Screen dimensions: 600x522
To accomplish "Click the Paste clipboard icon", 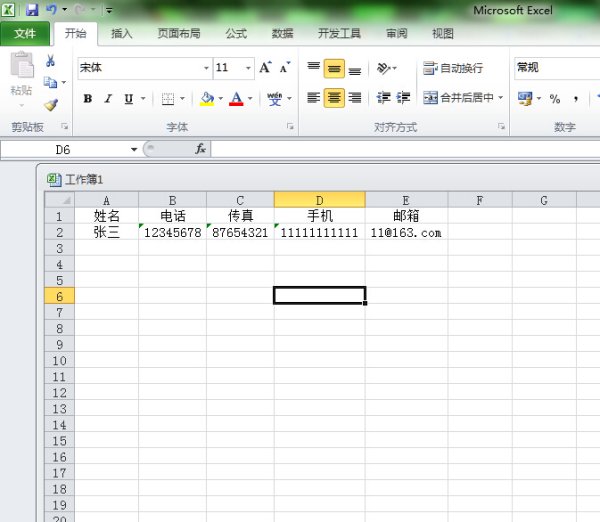I will (21, 64).
